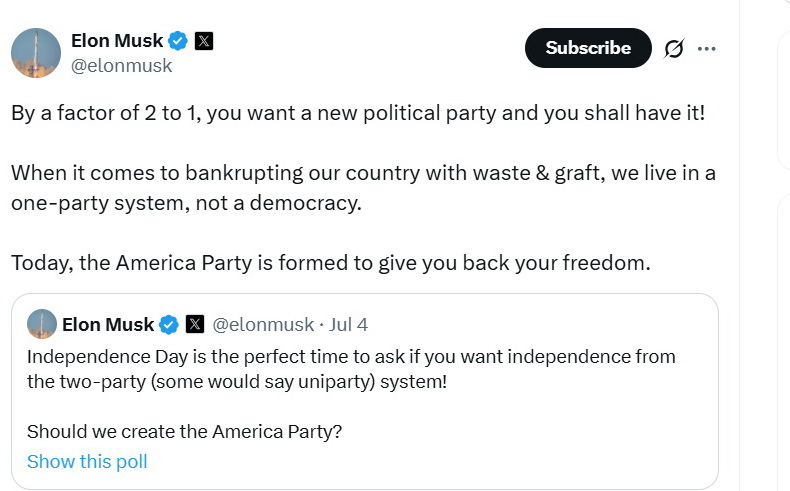Open the Jul 4 timestamp of quoted post

pos(348,324)
